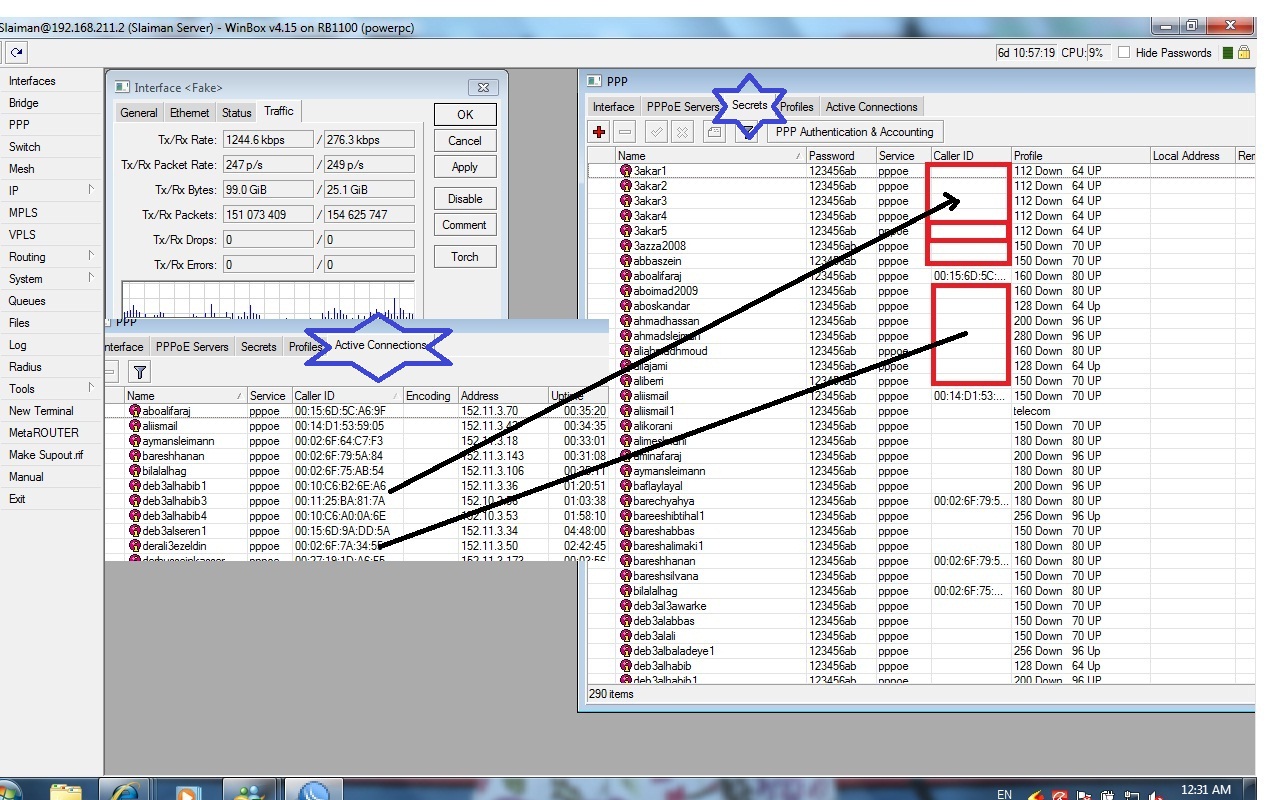This screenshot has height=800, width=1280.
Task: Switch to Secrets tab in the PPP Secrets window
Action: coord(749,106)
